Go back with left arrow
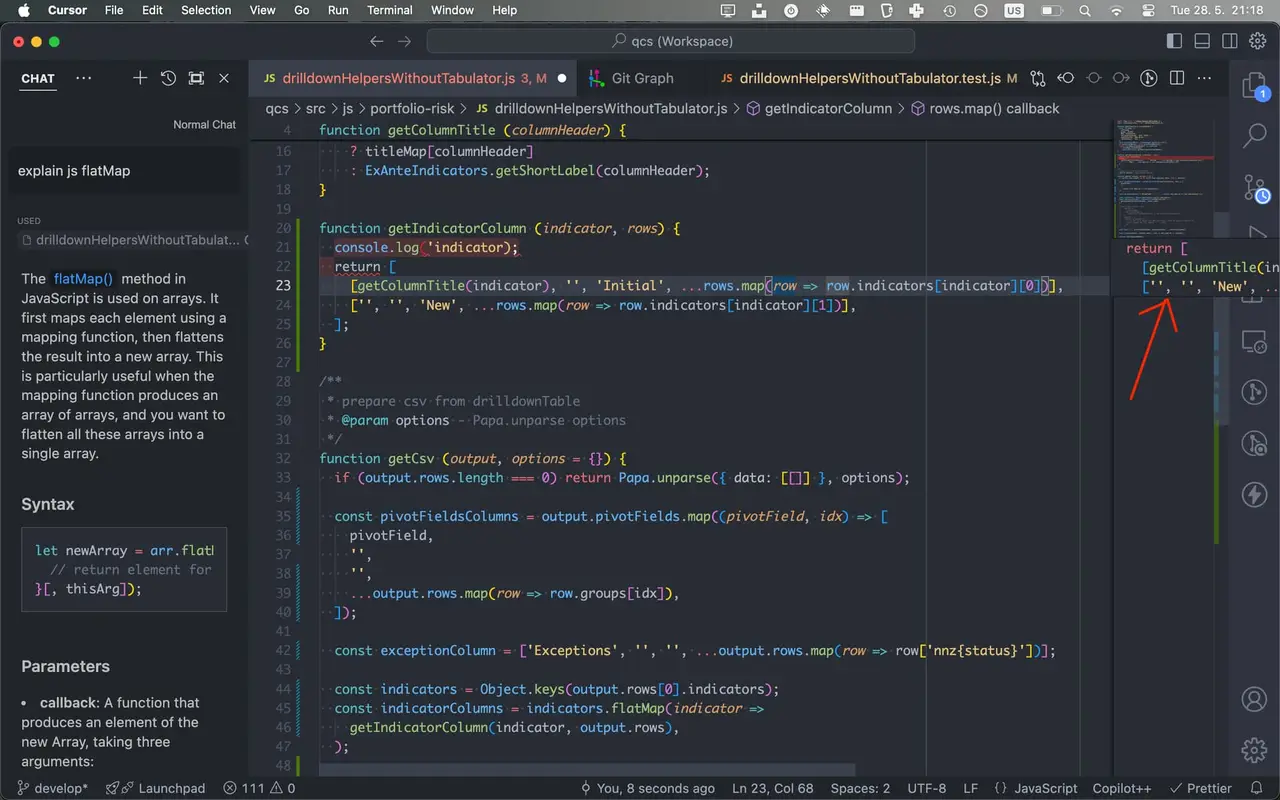The width and height of the screenshot is (1280, 800). (376, 41)
